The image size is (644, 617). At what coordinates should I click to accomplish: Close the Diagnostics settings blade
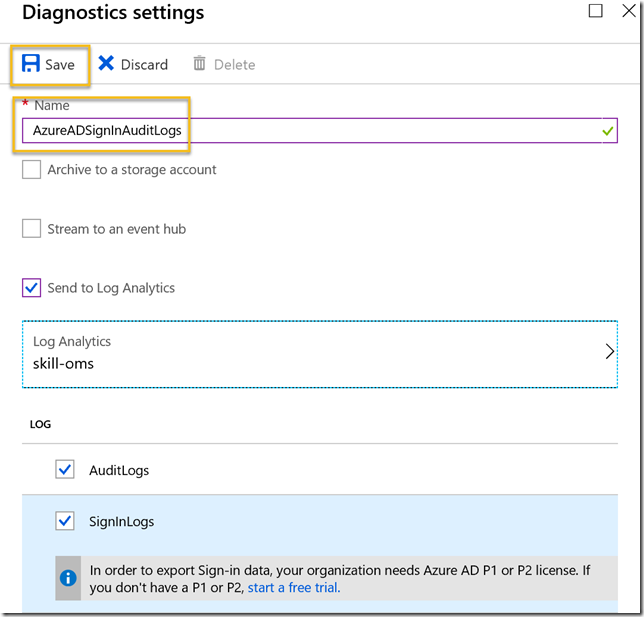629,11
